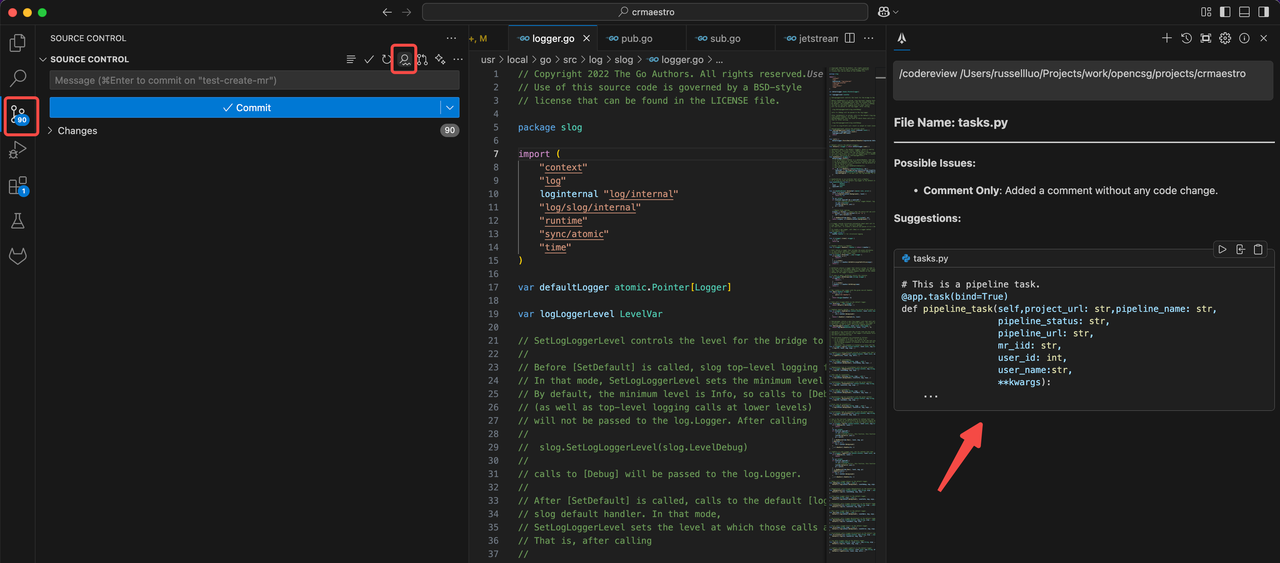Open the Extensions view with badge
The image size is (1280, 563).
(x=17, y=186)
